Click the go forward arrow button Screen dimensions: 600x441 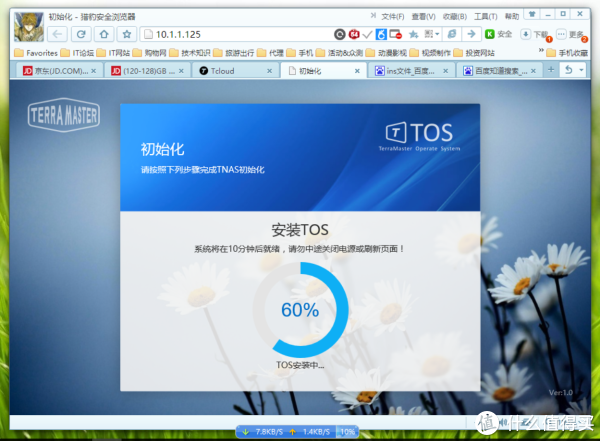[x=471, y=34]
